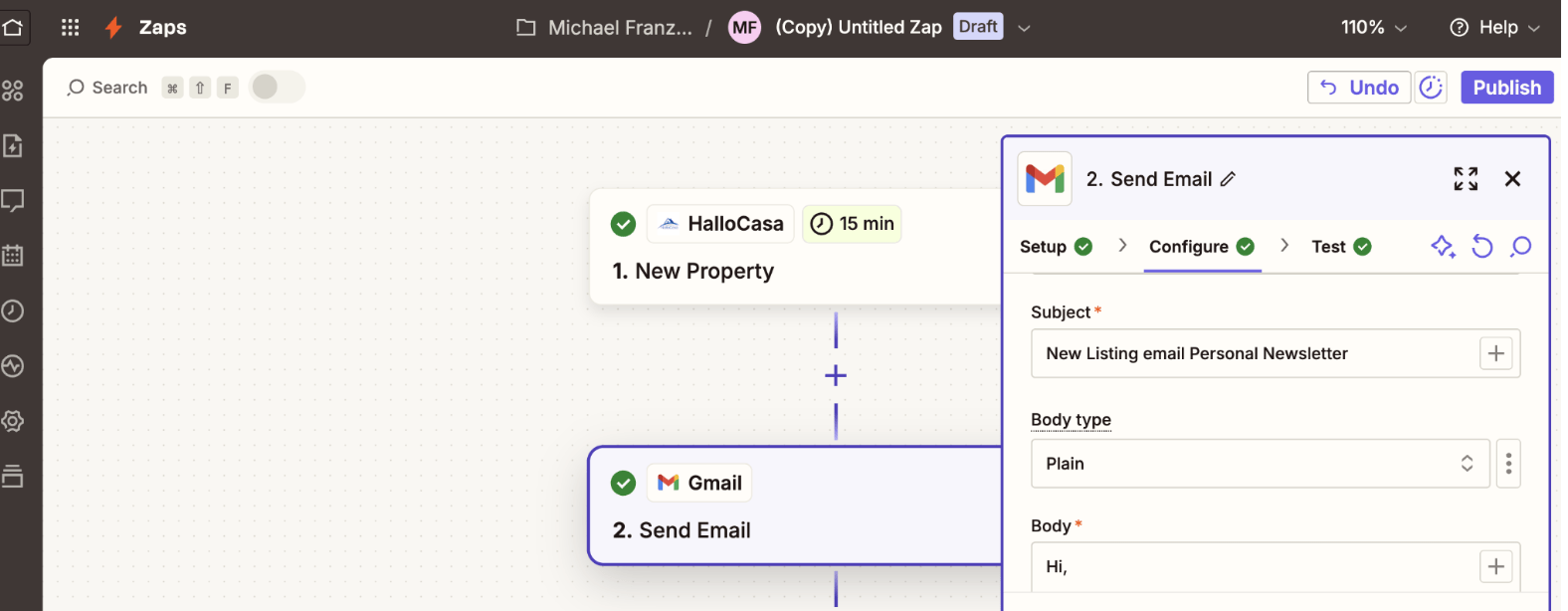Open the Help dropdown menu
Viewport: 1568px width, 611px height.
click(x=1494, y=28)
